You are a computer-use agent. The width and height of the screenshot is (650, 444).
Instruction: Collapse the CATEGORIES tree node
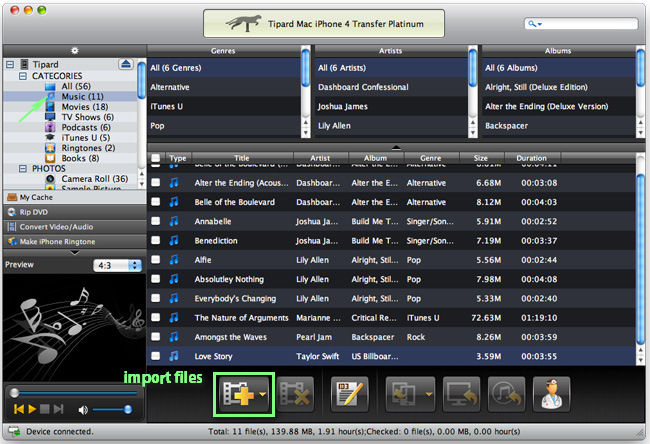point(23,76)
